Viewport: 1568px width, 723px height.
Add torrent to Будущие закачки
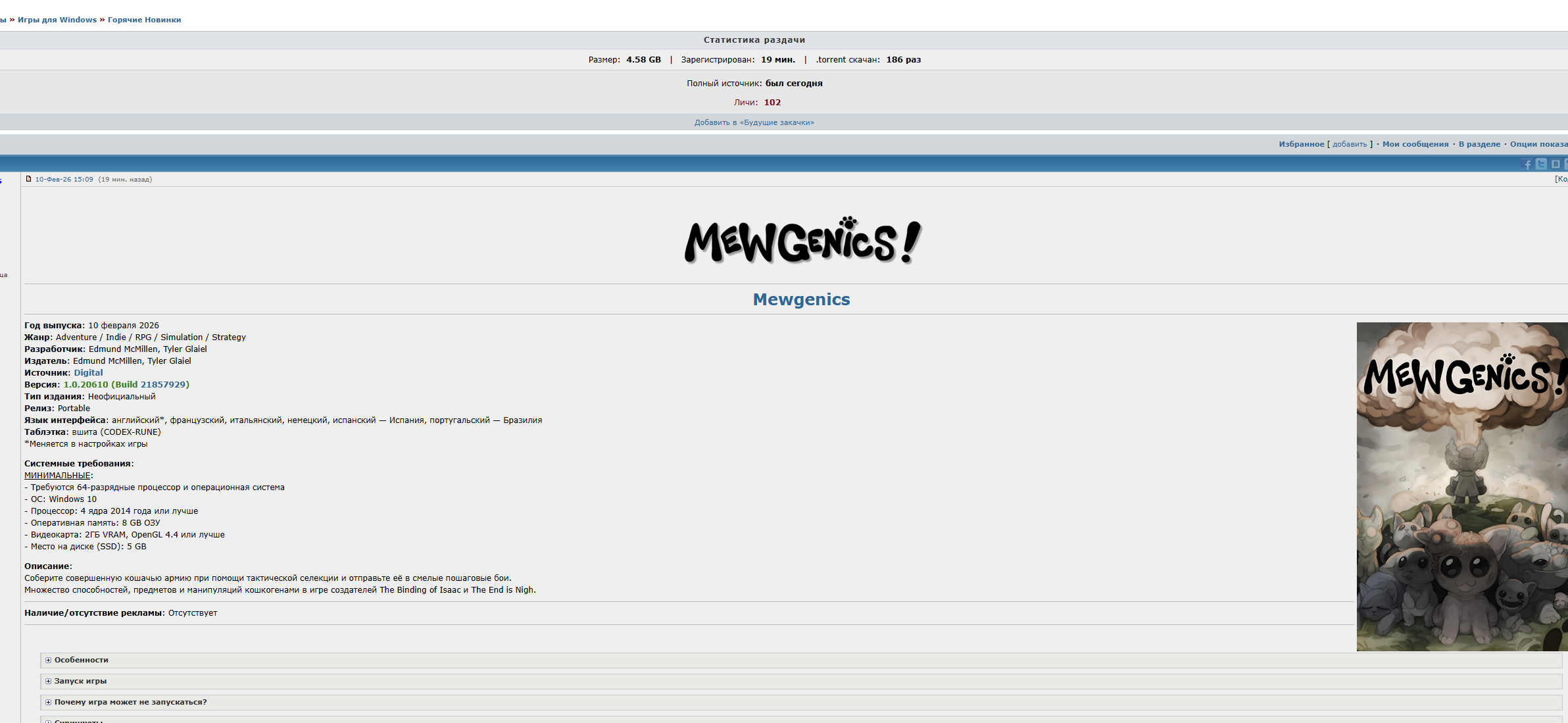pyautogui.click(x=754, y=122)
